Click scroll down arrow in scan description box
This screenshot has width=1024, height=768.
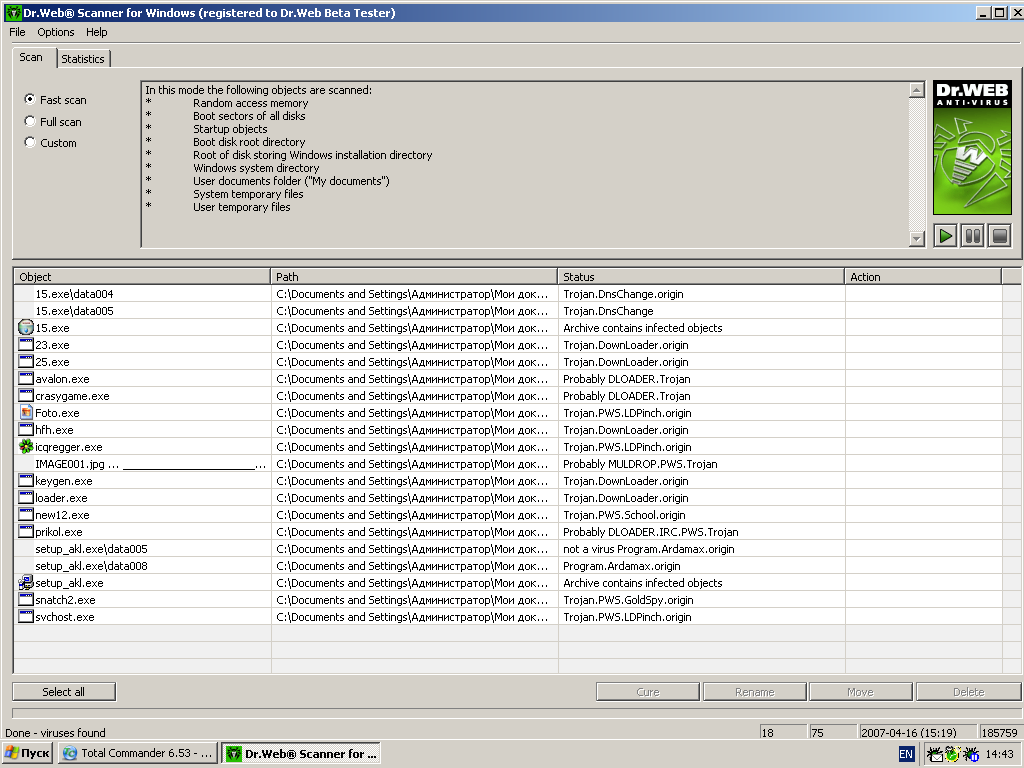(917, 238)
